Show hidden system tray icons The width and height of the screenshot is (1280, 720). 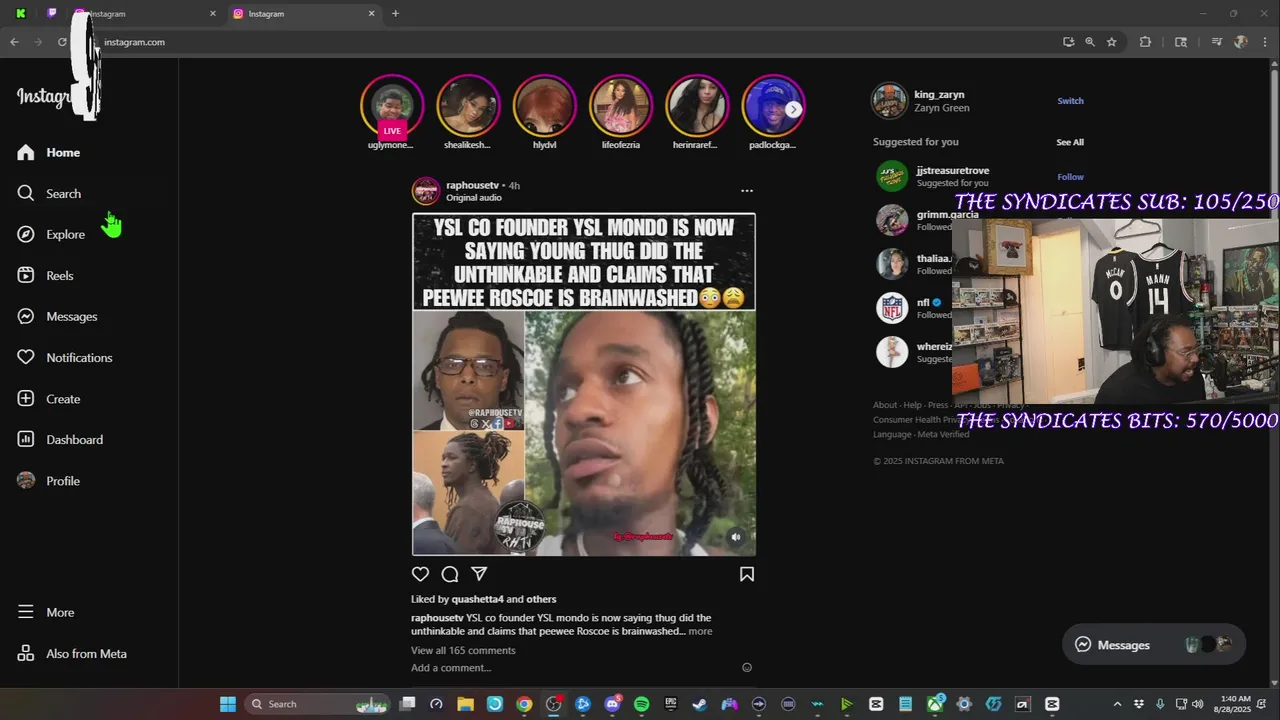[1117, 704]
